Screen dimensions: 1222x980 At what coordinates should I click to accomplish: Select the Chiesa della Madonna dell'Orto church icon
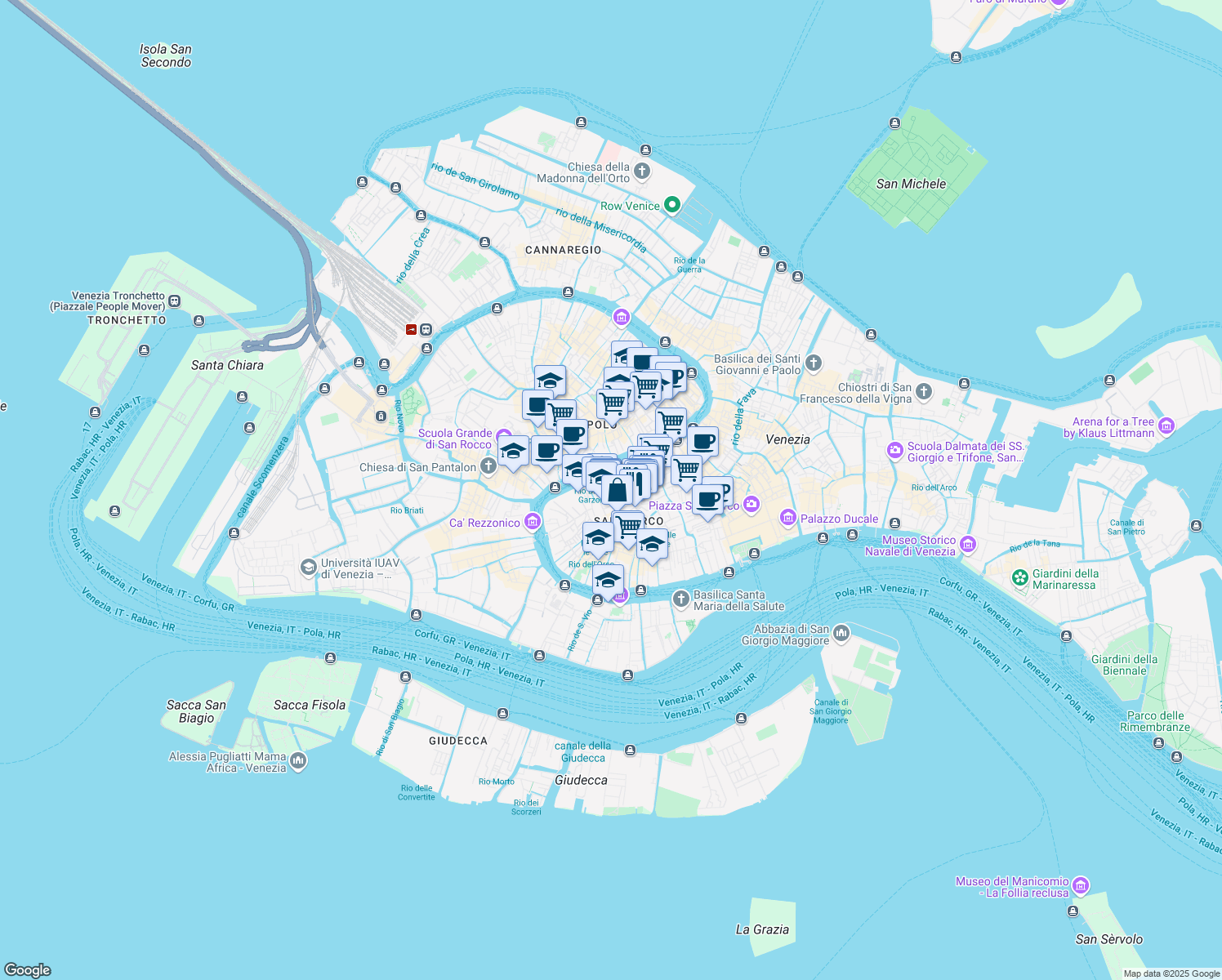click(642, 171)
